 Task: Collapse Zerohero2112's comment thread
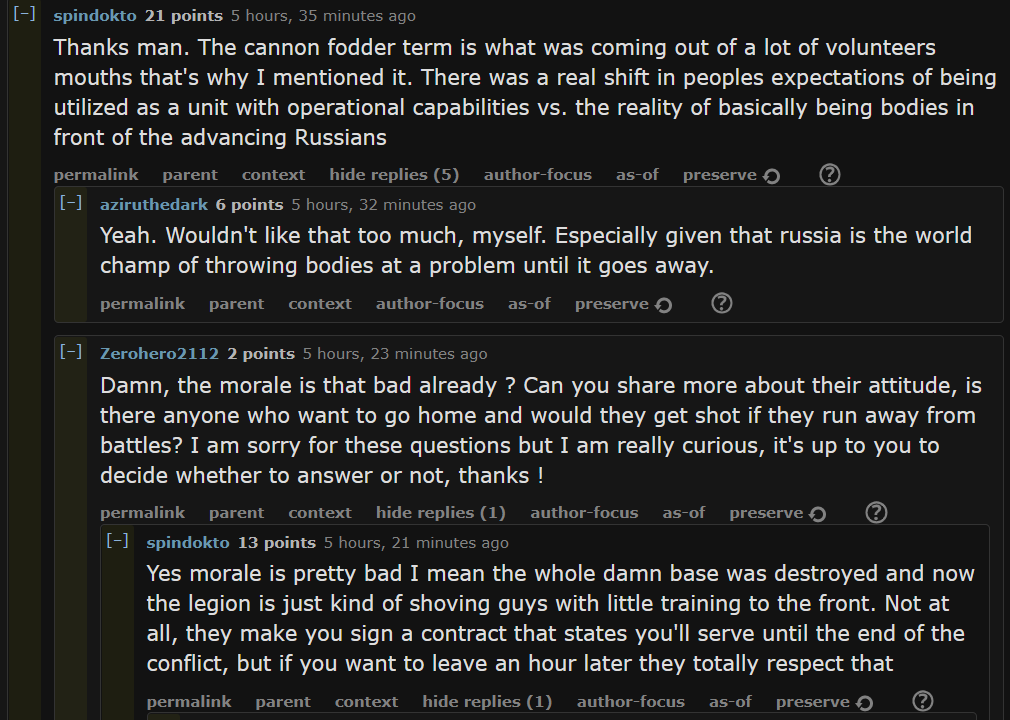[71, 352]
